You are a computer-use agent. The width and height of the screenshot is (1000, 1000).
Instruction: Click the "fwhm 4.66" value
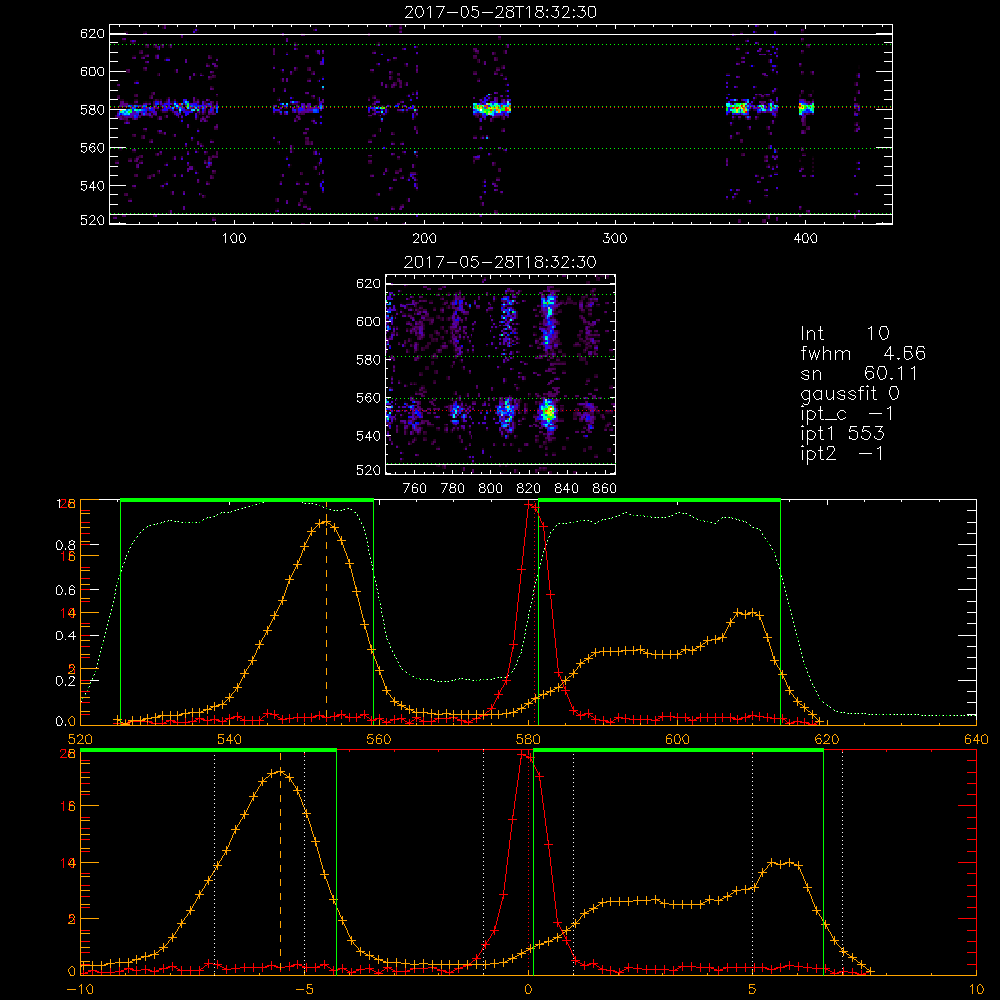pyautogui.click(x=863, y=353)
